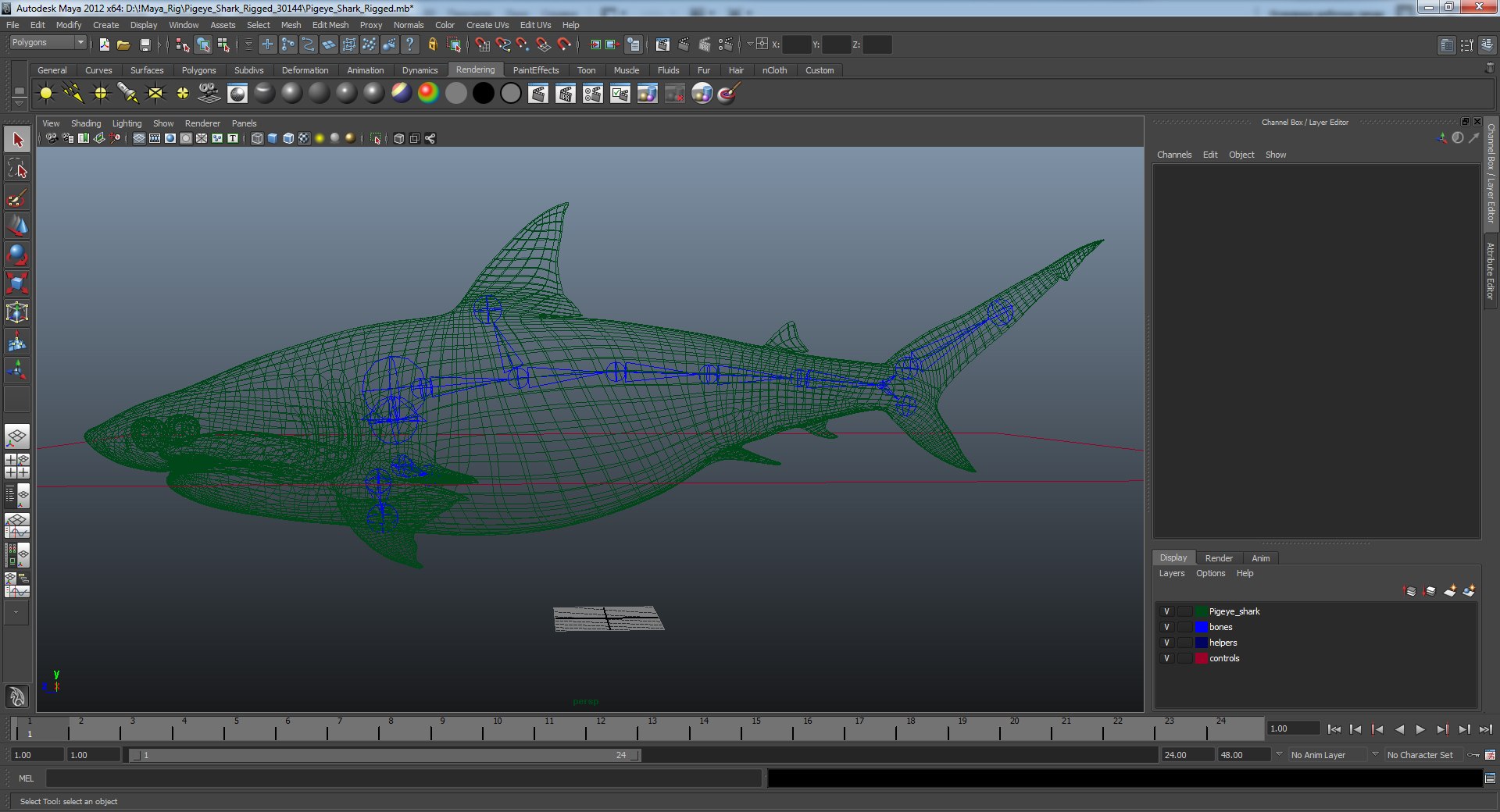Viewport: 1500px width, 812px height.
Task: Toggle visibility V of bones layer
Action: 1166,627
